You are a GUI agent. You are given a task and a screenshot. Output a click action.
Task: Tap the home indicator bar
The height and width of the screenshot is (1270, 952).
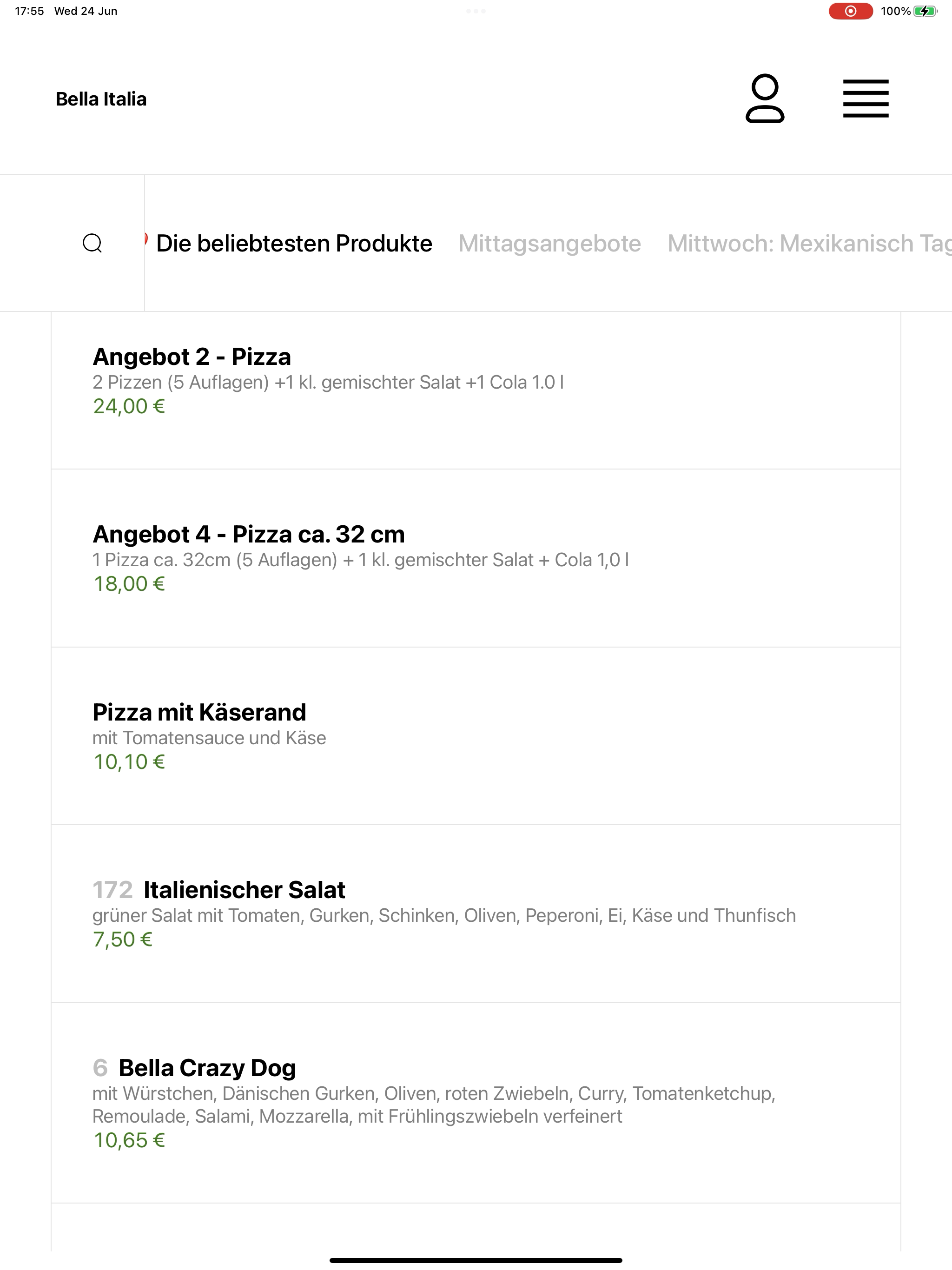476,1260
